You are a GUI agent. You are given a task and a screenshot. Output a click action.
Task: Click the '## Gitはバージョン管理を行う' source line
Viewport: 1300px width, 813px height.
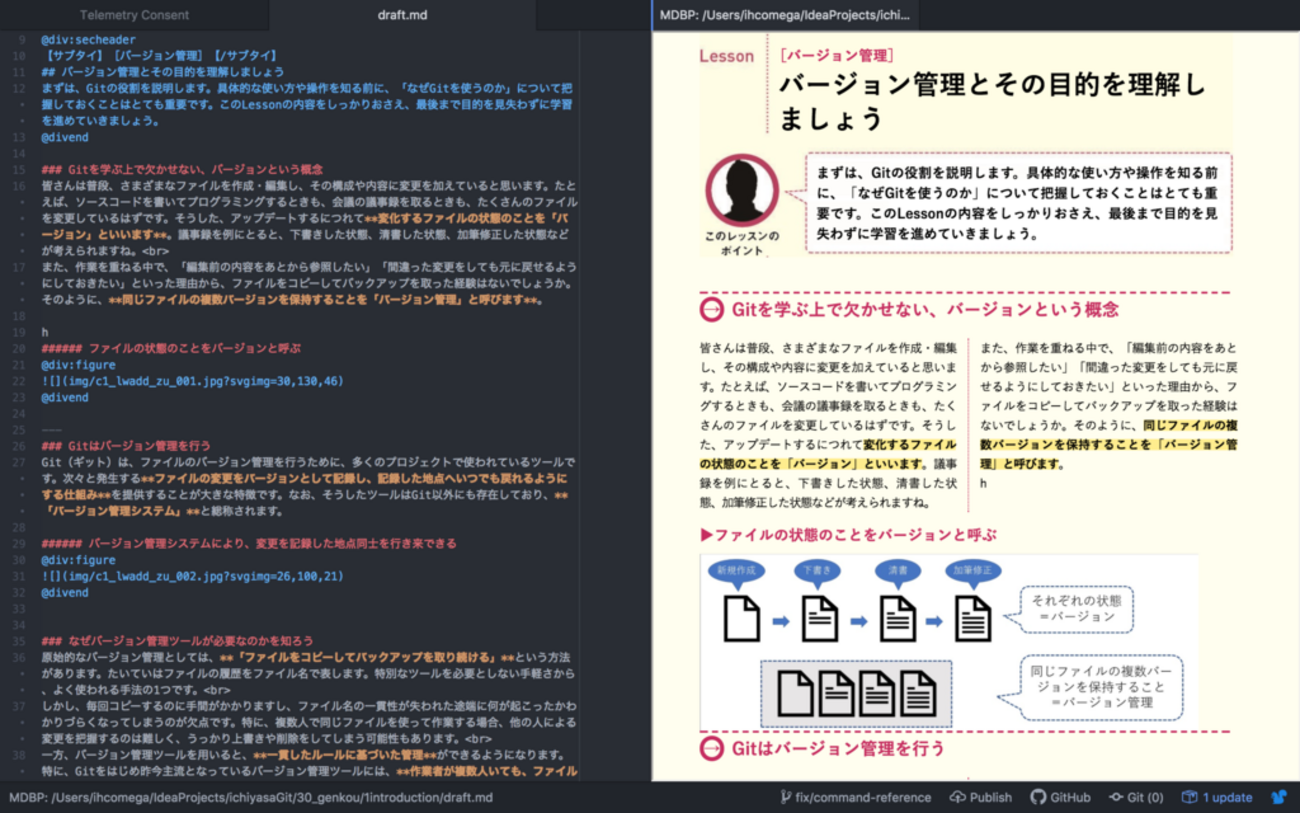click(126, 446)
